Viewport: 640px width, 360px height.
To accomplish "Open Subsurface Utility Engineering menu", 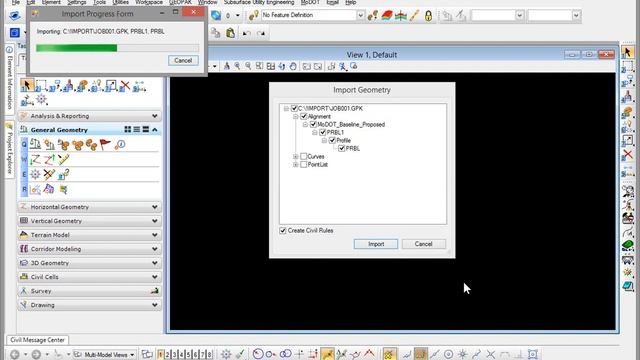I will 259,2.
